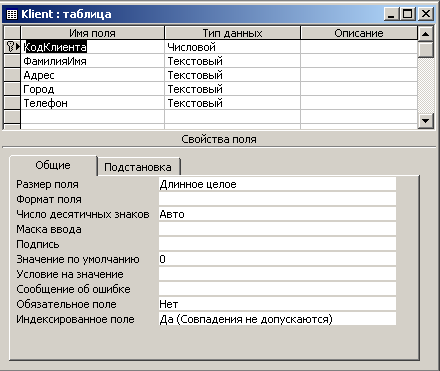
Task: Open the Обязательное поле value Нет
Action: pos(277,304)
